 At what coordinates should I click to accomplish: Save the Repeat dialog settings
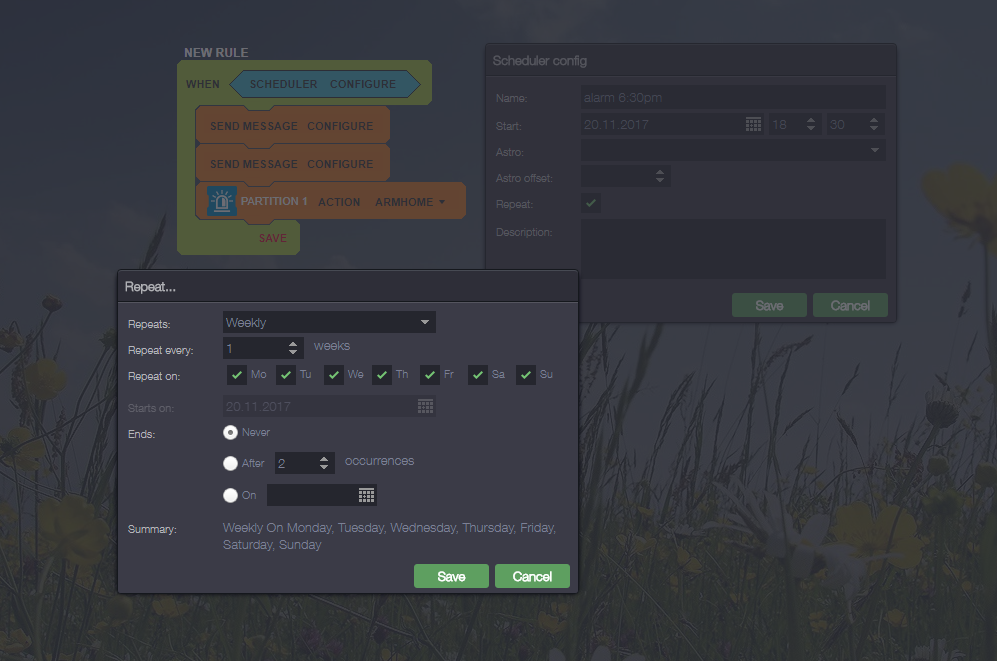click(451, 576)
